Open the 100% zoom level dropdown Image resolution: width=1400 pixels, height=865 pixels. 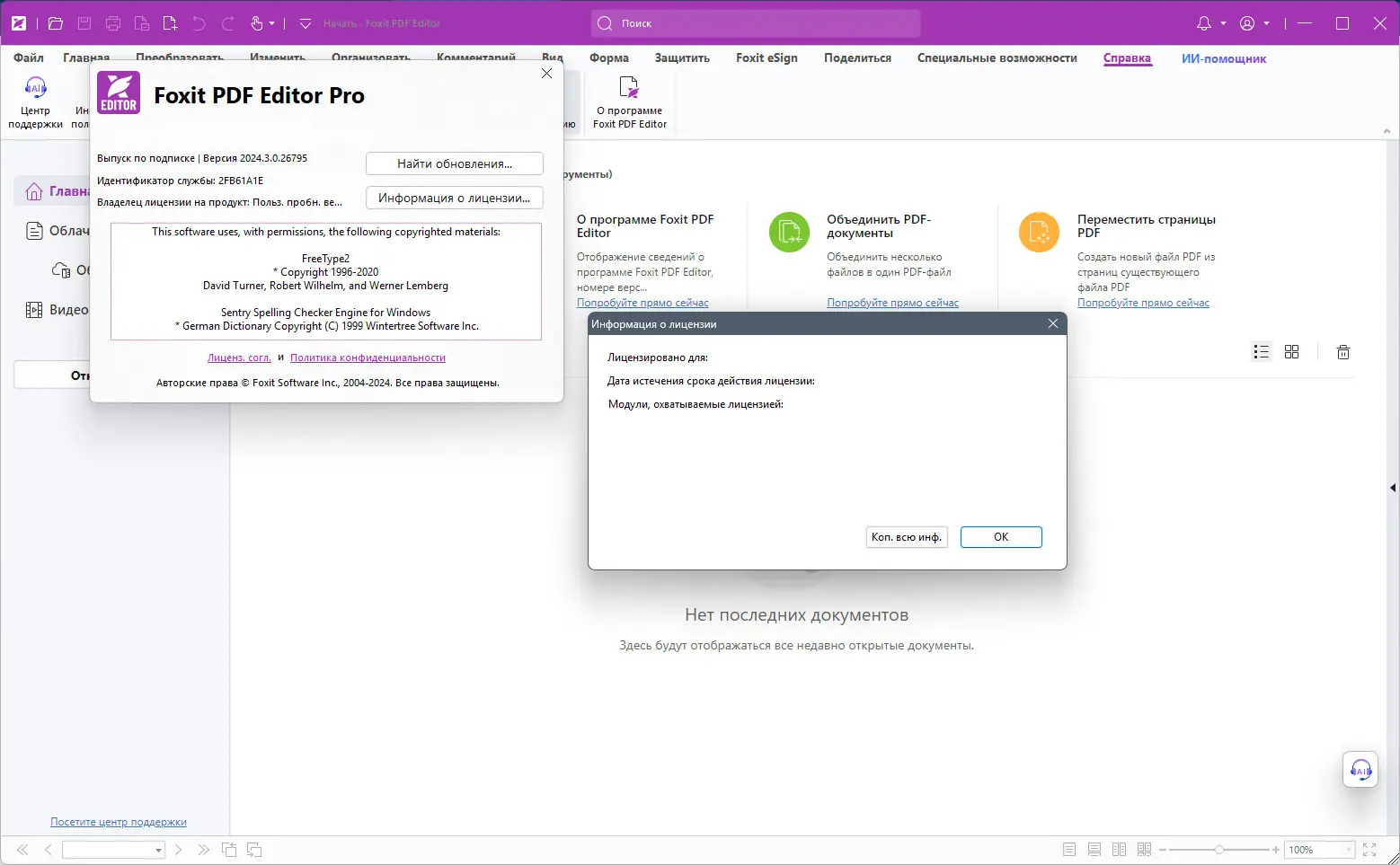[1348, 850]
